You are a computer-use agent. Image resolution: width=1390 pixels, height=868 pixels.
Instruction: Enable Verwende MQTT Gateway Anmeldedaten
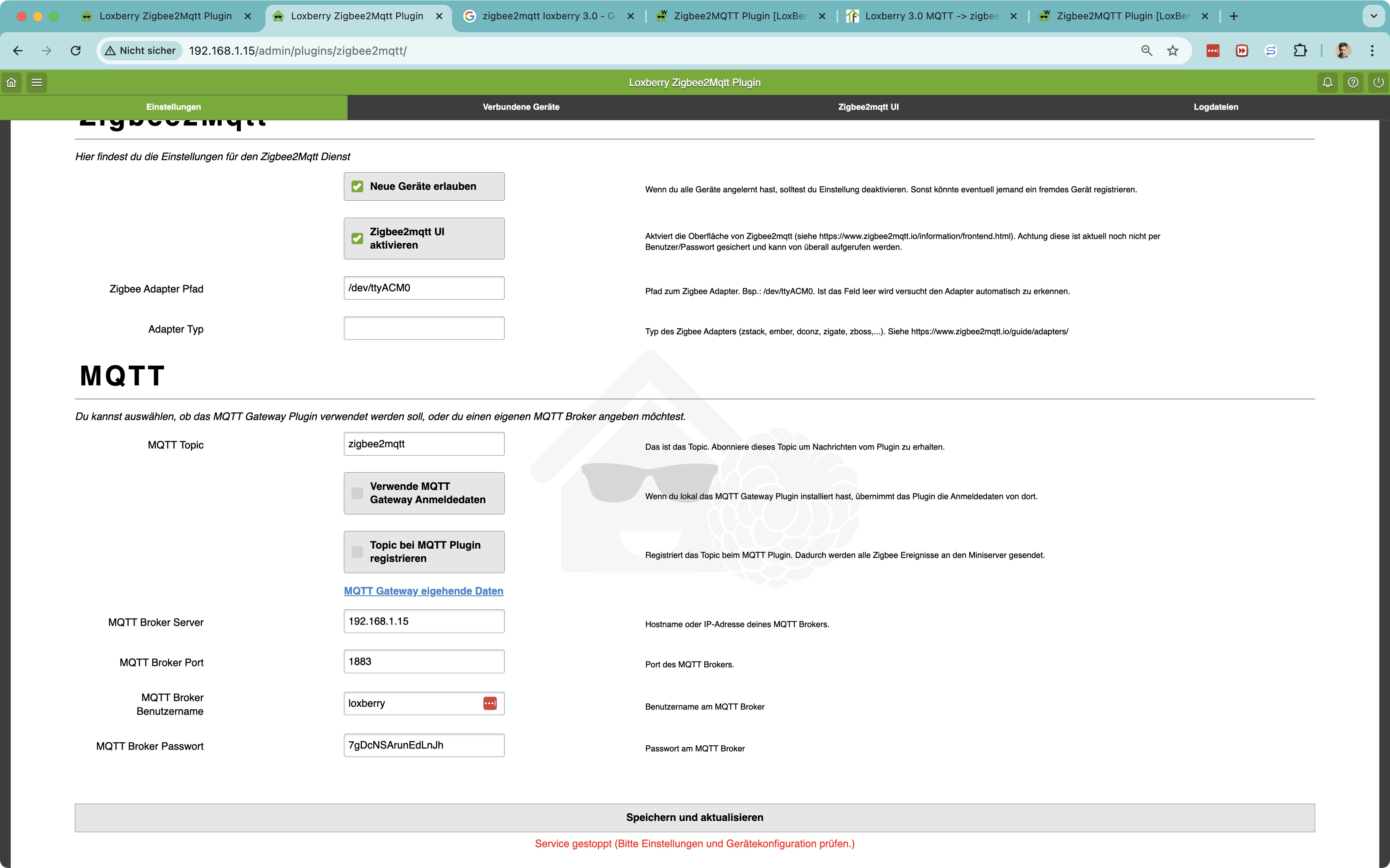tap(358, 493)
